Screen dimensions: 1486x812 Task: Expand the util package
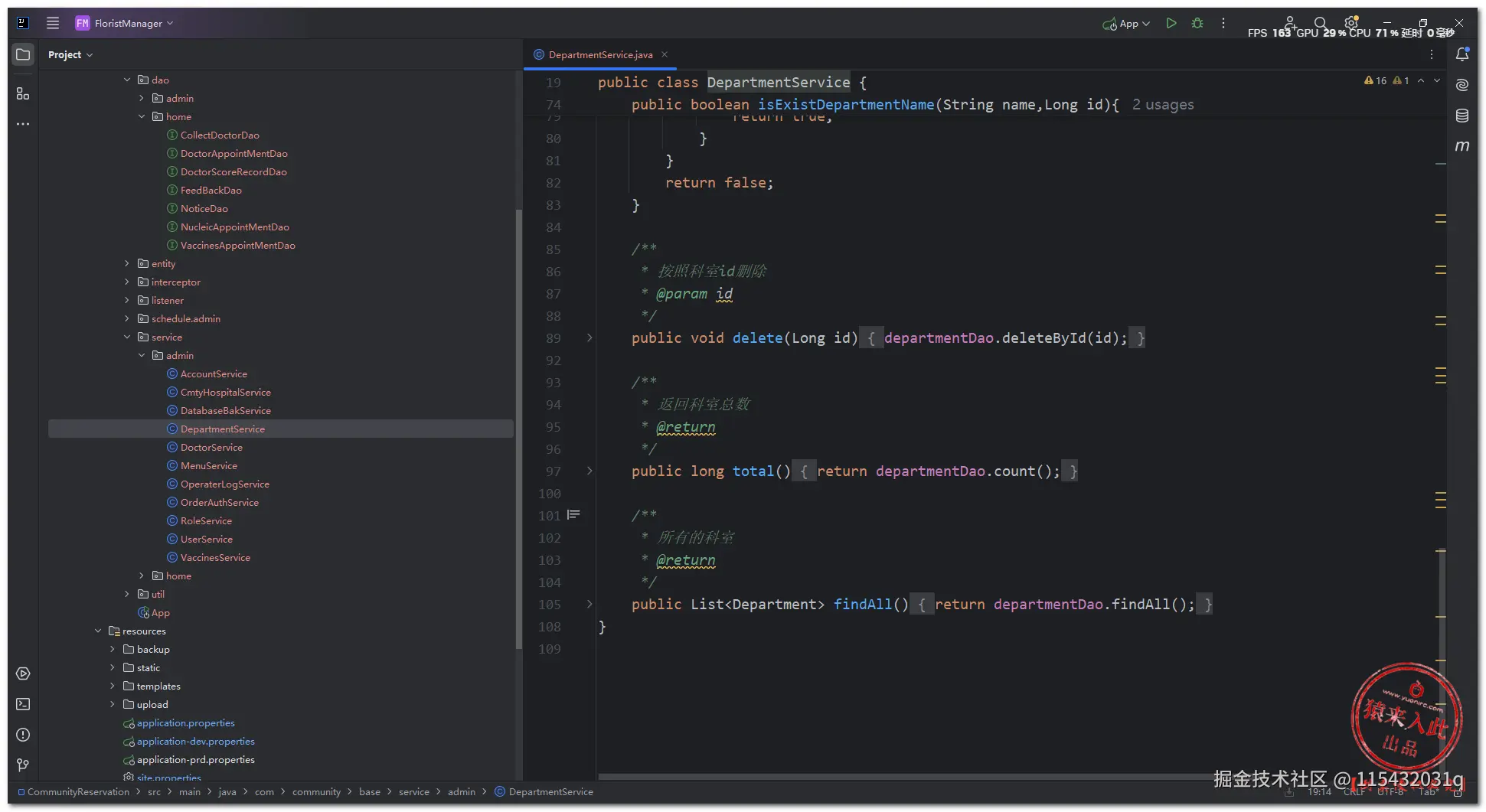pos(127,594)
